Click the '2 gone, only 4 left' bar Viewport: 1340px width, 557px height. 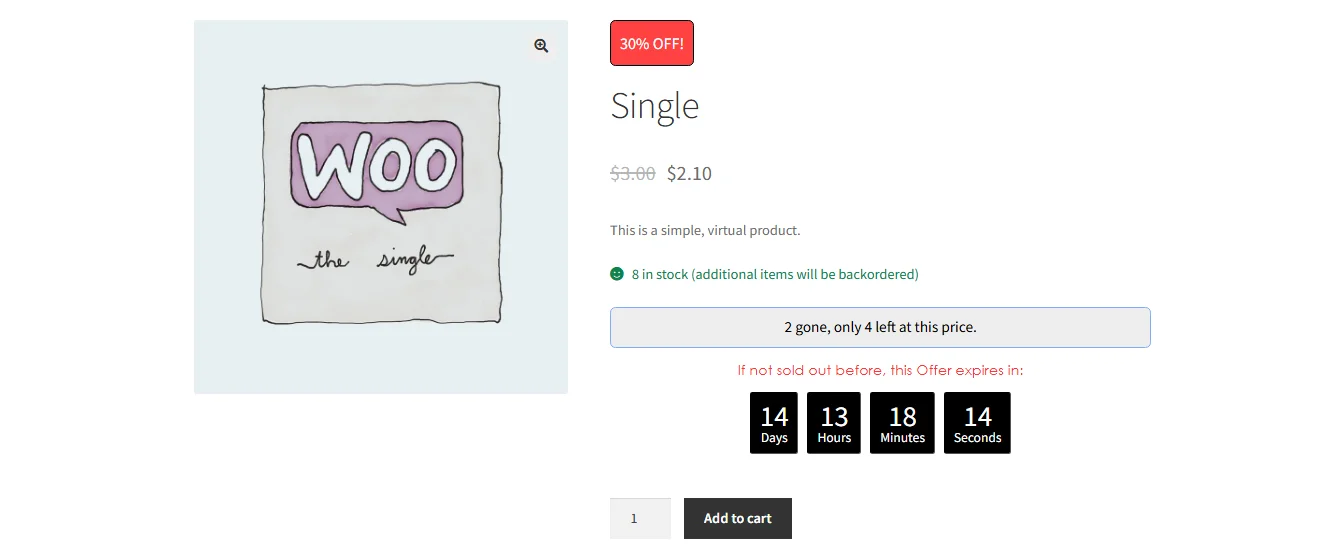pos(880,327)
